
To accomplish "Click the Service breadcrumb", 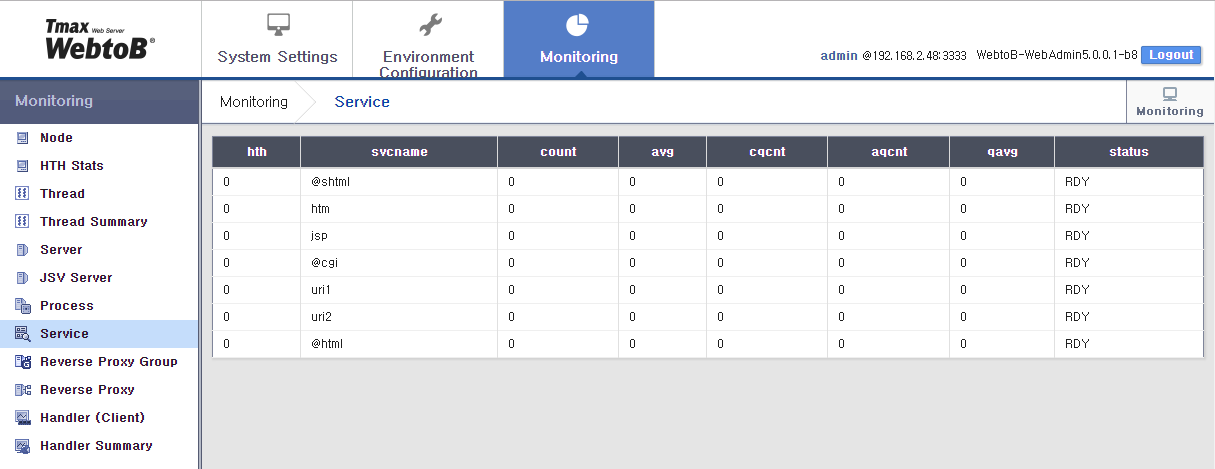I will click(x=362, y=102).
